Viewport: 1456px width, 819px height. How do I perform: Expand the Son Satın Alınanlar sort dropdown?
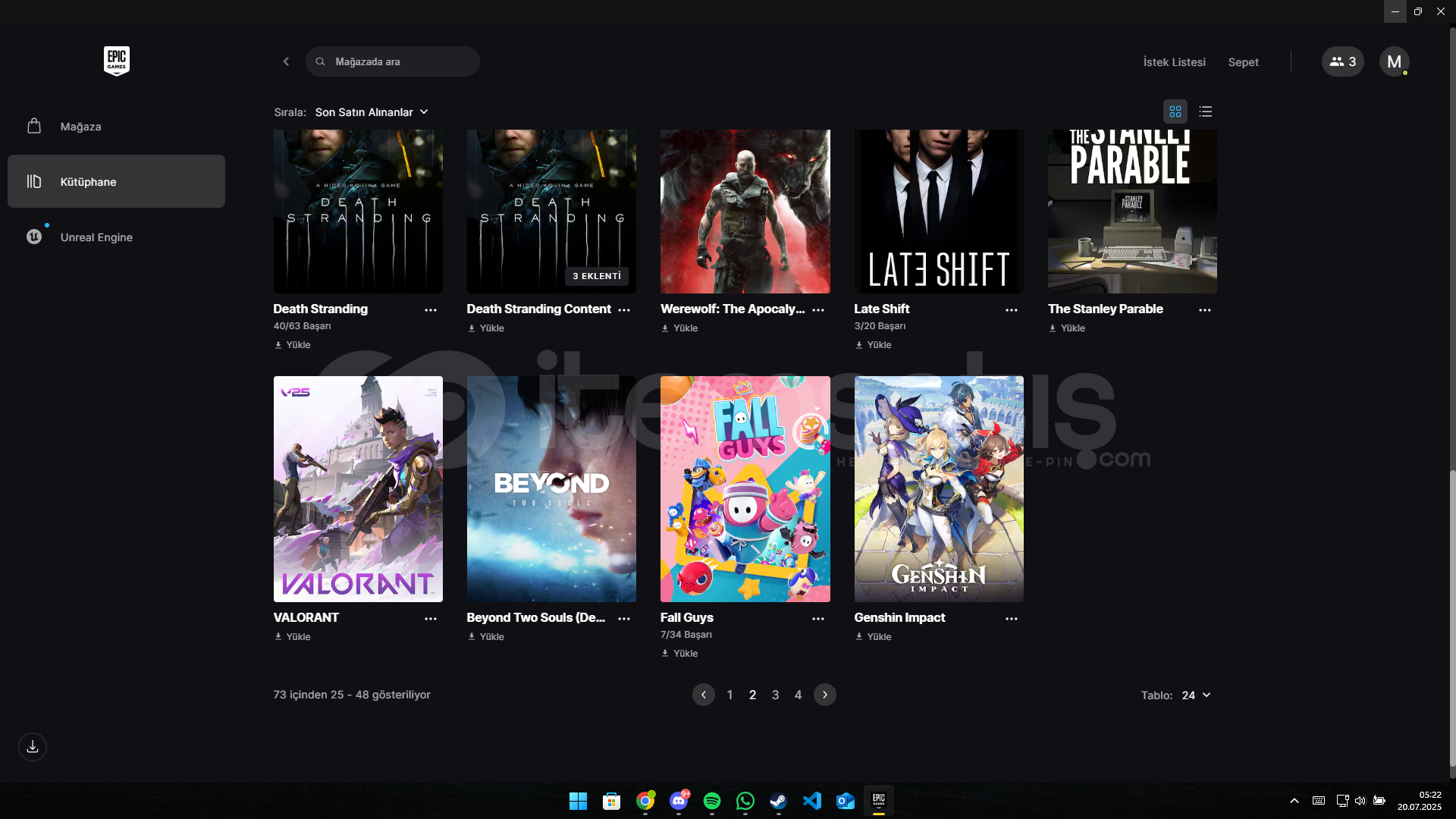tap(372, 112)
